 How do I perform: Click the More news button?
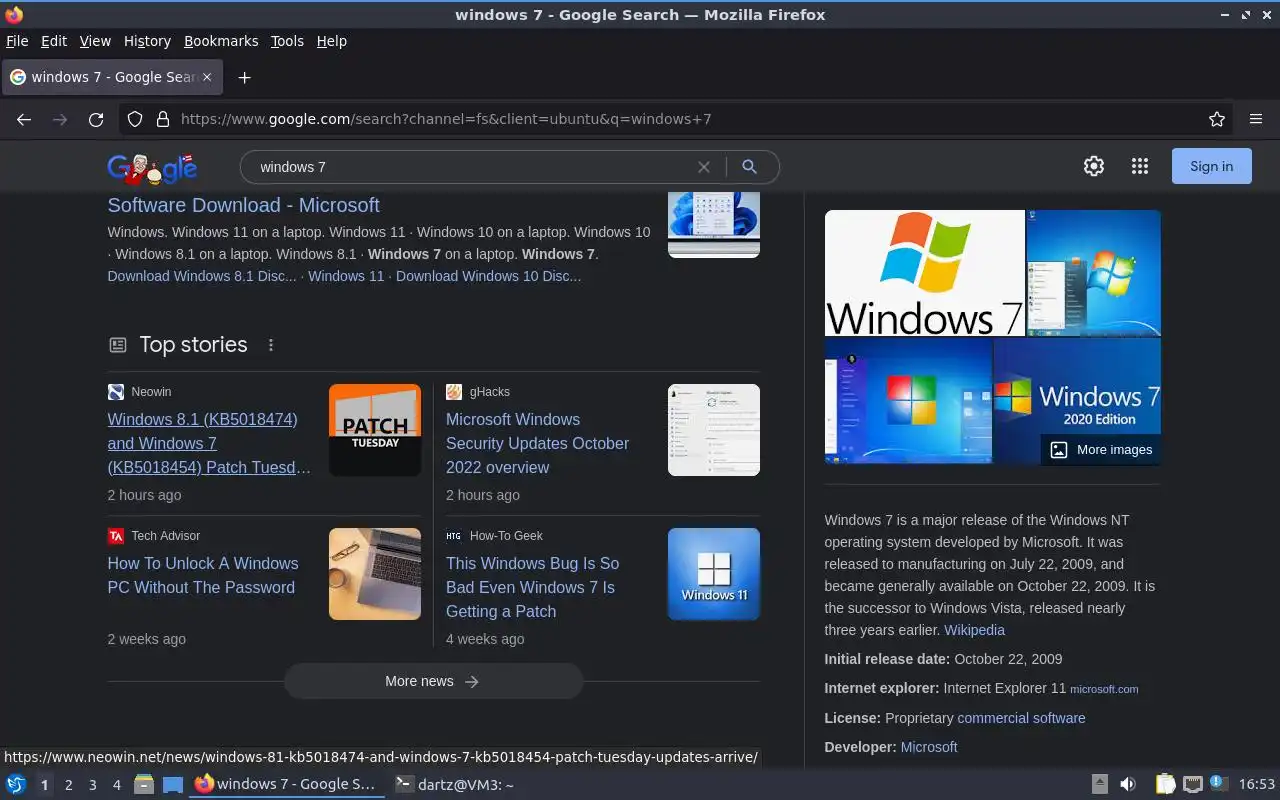pos(433,681)
